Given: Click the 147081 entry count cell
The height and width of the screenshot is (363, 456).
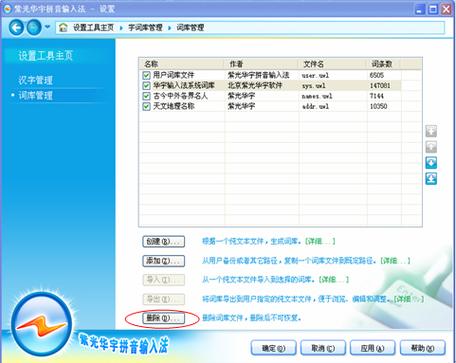Looking at the screenshot, I should pos(380,86).
